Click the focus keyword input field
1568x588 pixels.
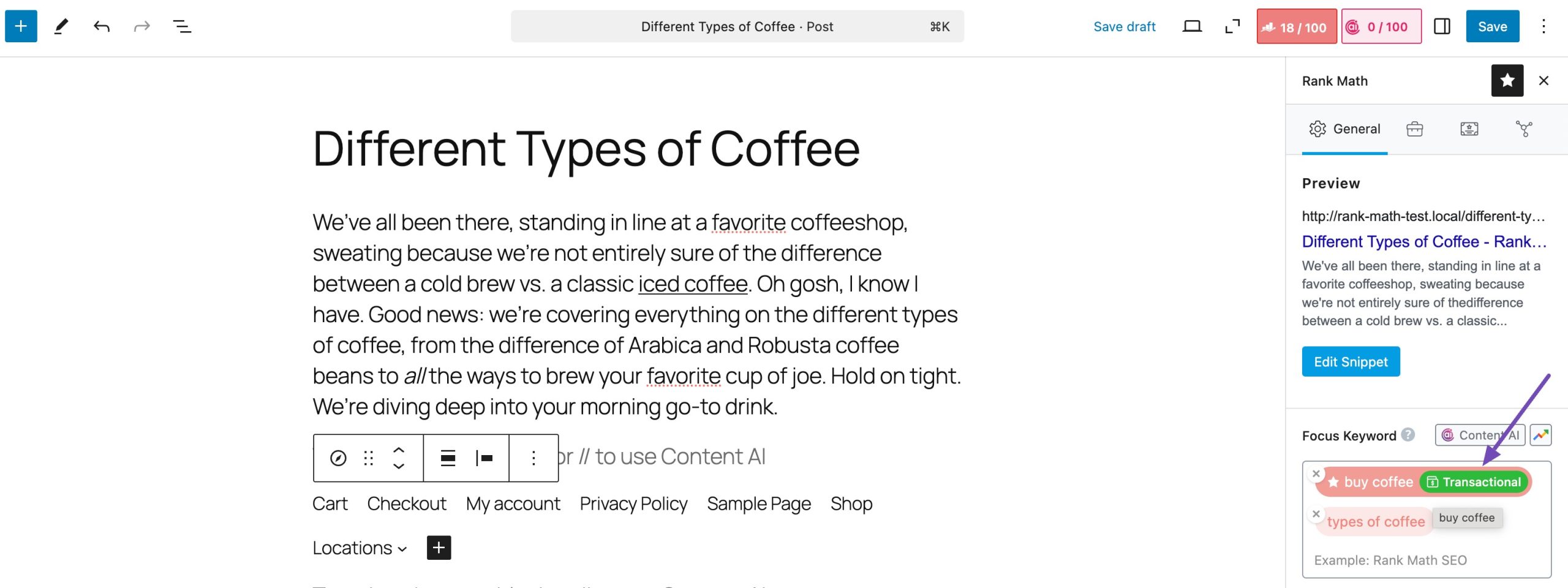pos(1426,560)
